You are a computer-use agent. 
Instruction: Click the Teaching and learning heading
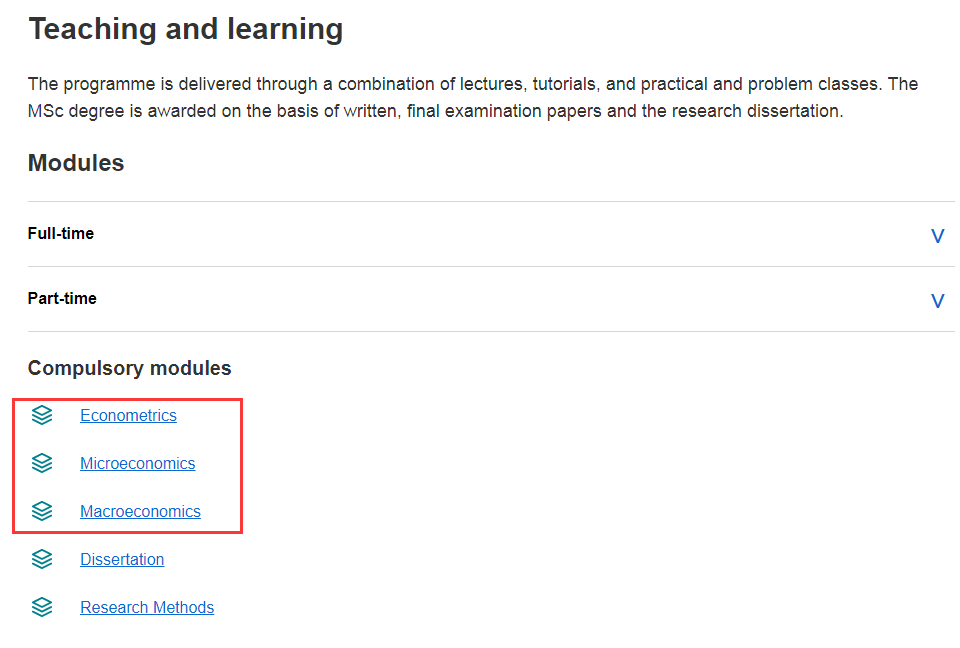(185, 29)
